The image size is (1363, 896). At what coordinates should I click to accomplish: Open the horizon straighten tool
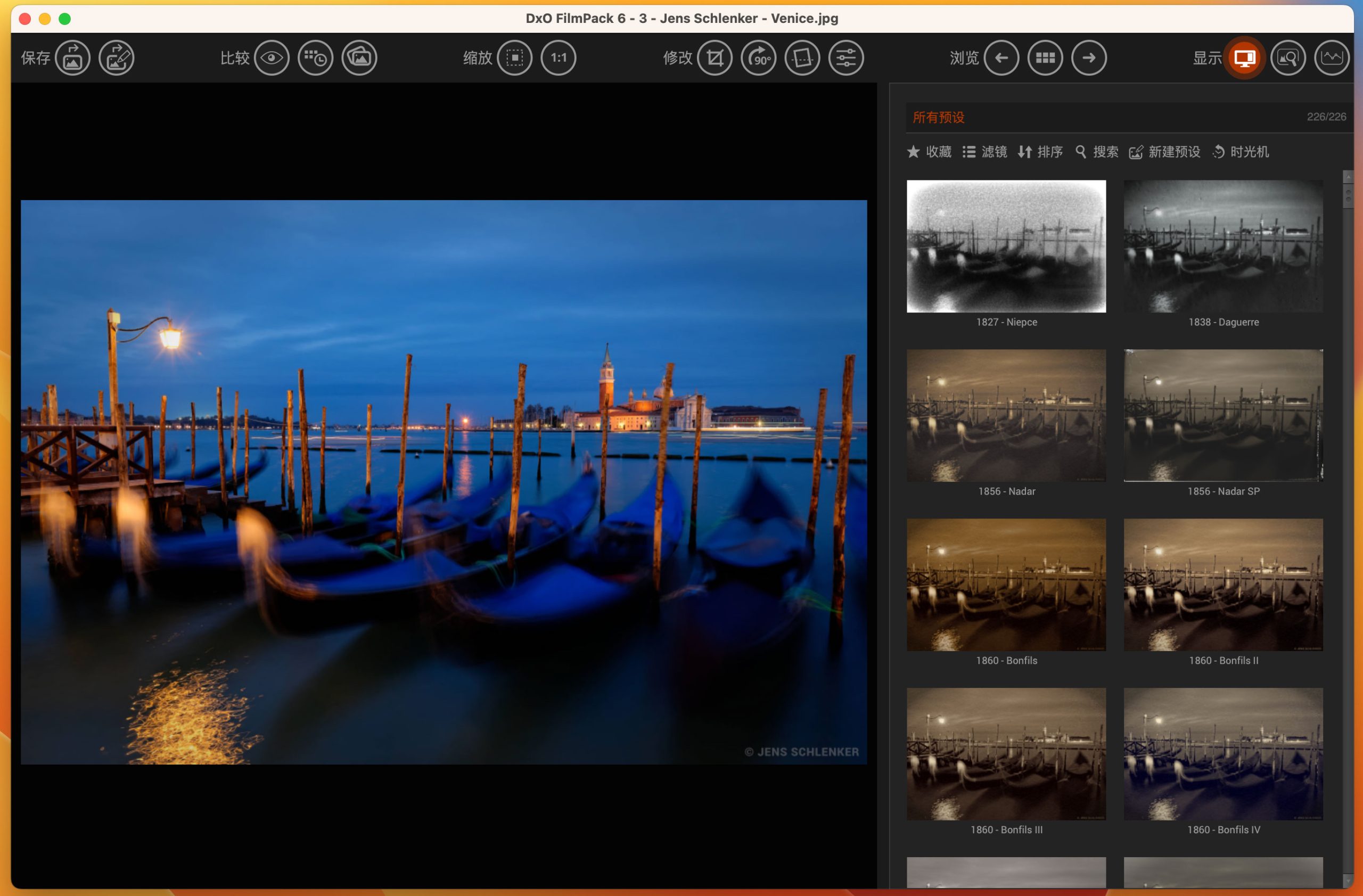click(x=802, y=58)
